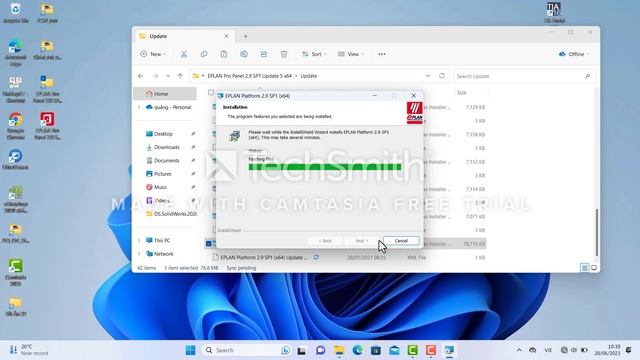This screenshot has height=360, width=640.
Task: Cancel the EPLAN Platform installation
Action: 401,241
